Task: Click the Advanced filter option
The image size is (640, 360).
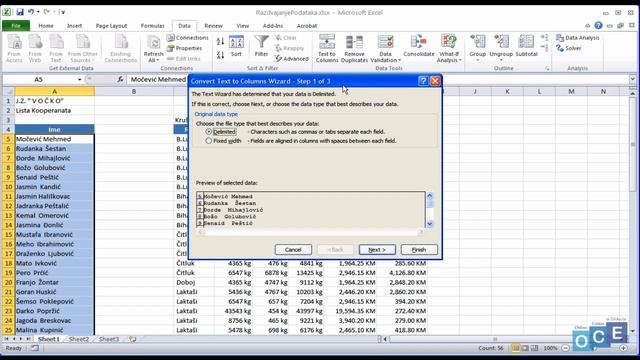Action: [291, 59]
